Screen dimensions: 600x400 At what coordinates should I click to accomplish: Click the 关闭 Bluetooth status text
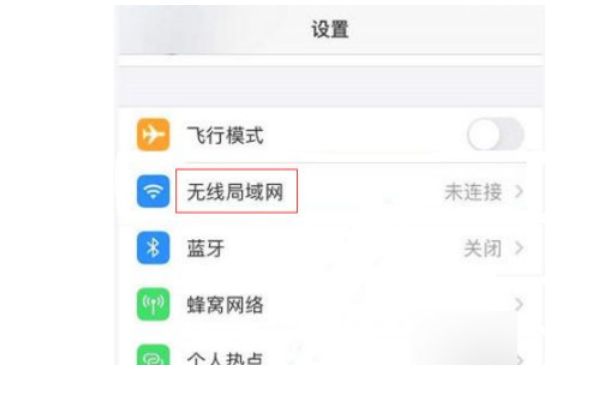[x=483, y=248]
